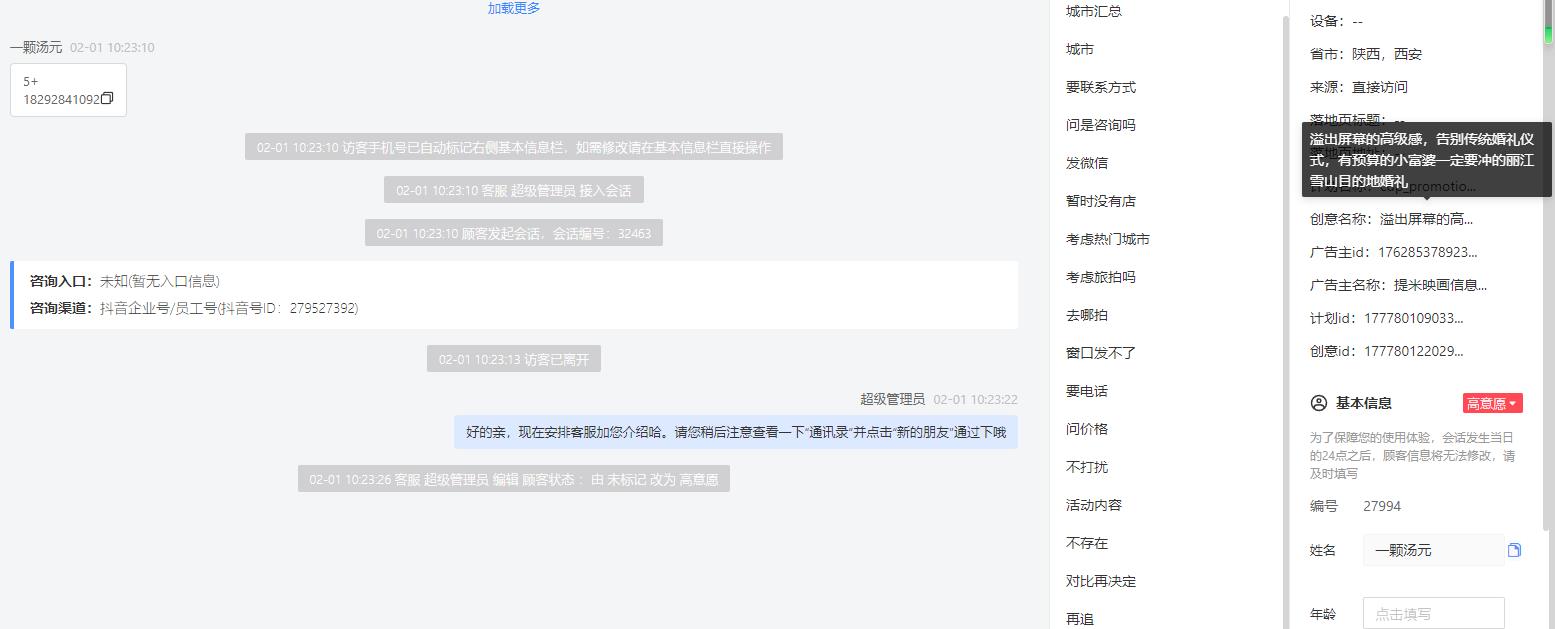
Task: Pick the 活动内容 quick reply
Action: click(x=1094, y=505)
